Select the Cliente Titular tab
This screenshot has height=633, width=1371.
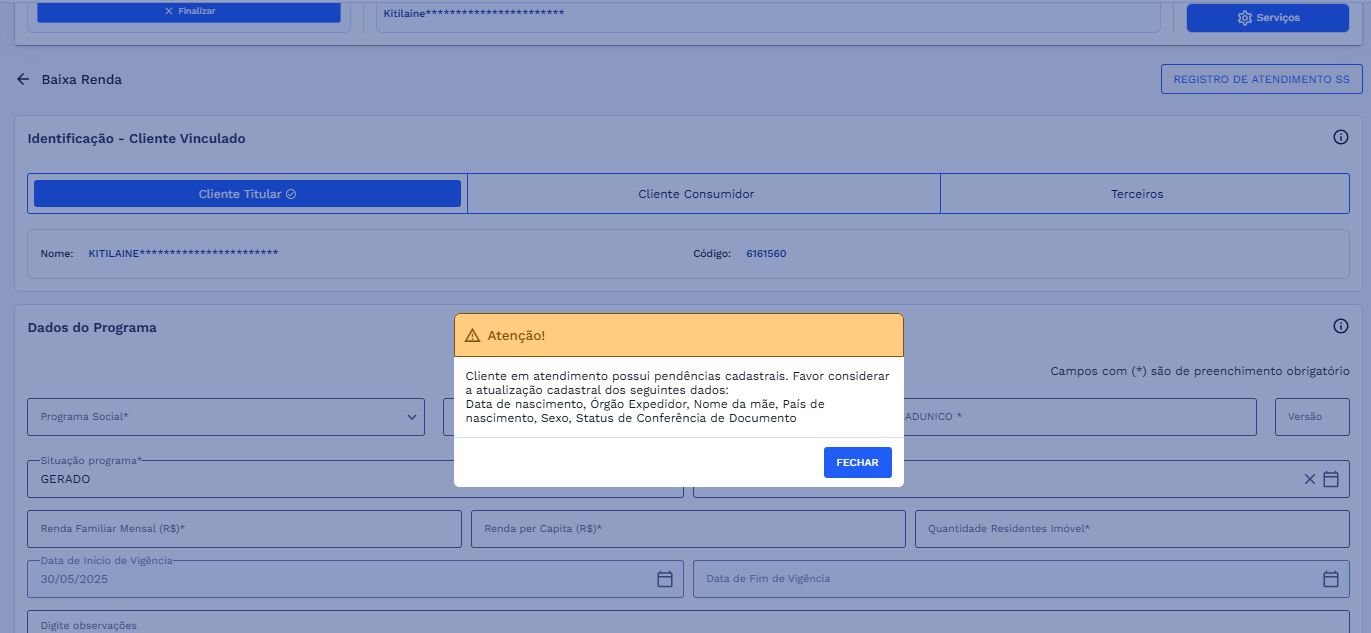point(247,194)
